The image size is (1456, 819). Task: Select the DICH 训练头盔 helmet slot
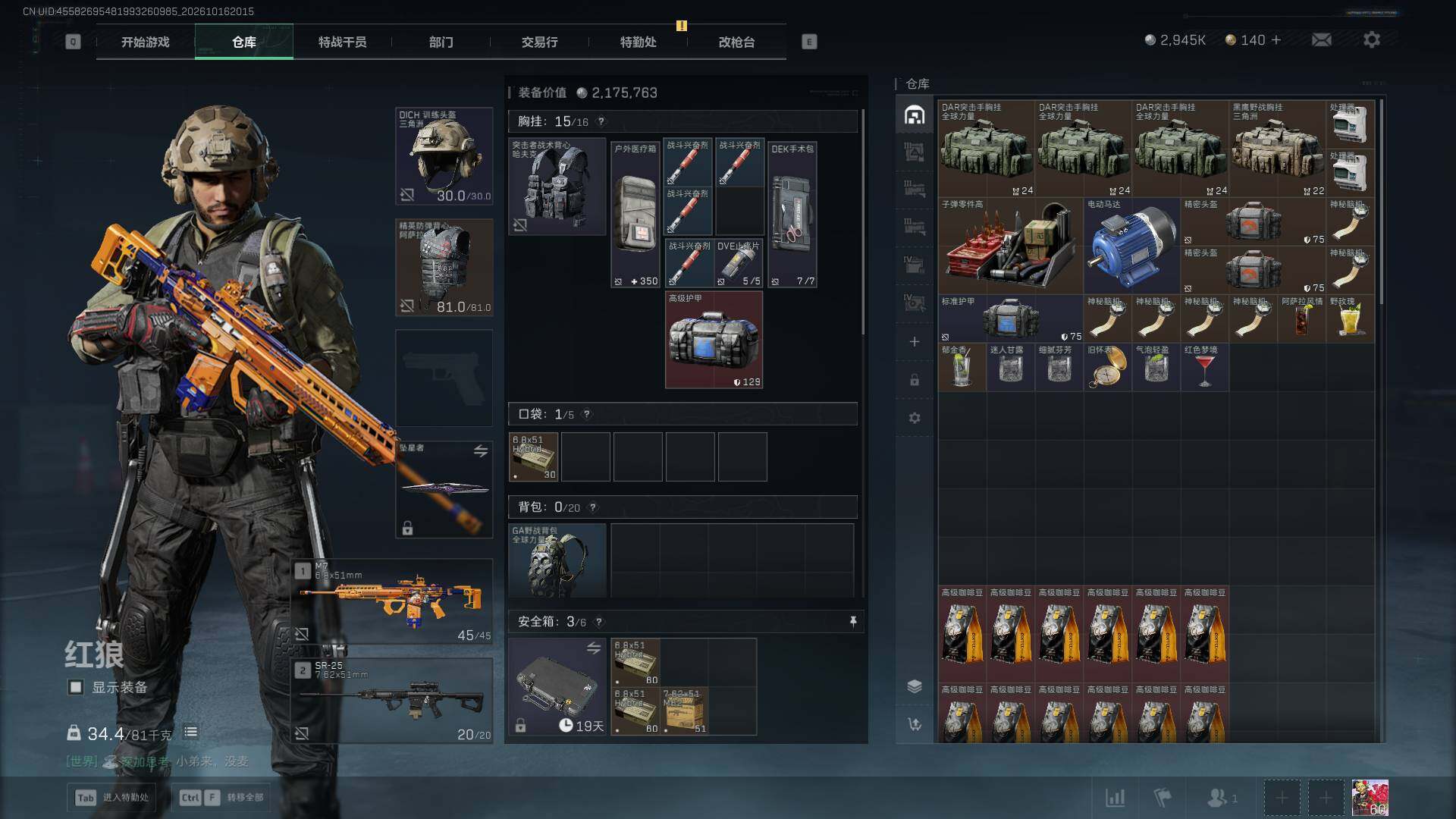coord(444,156)
